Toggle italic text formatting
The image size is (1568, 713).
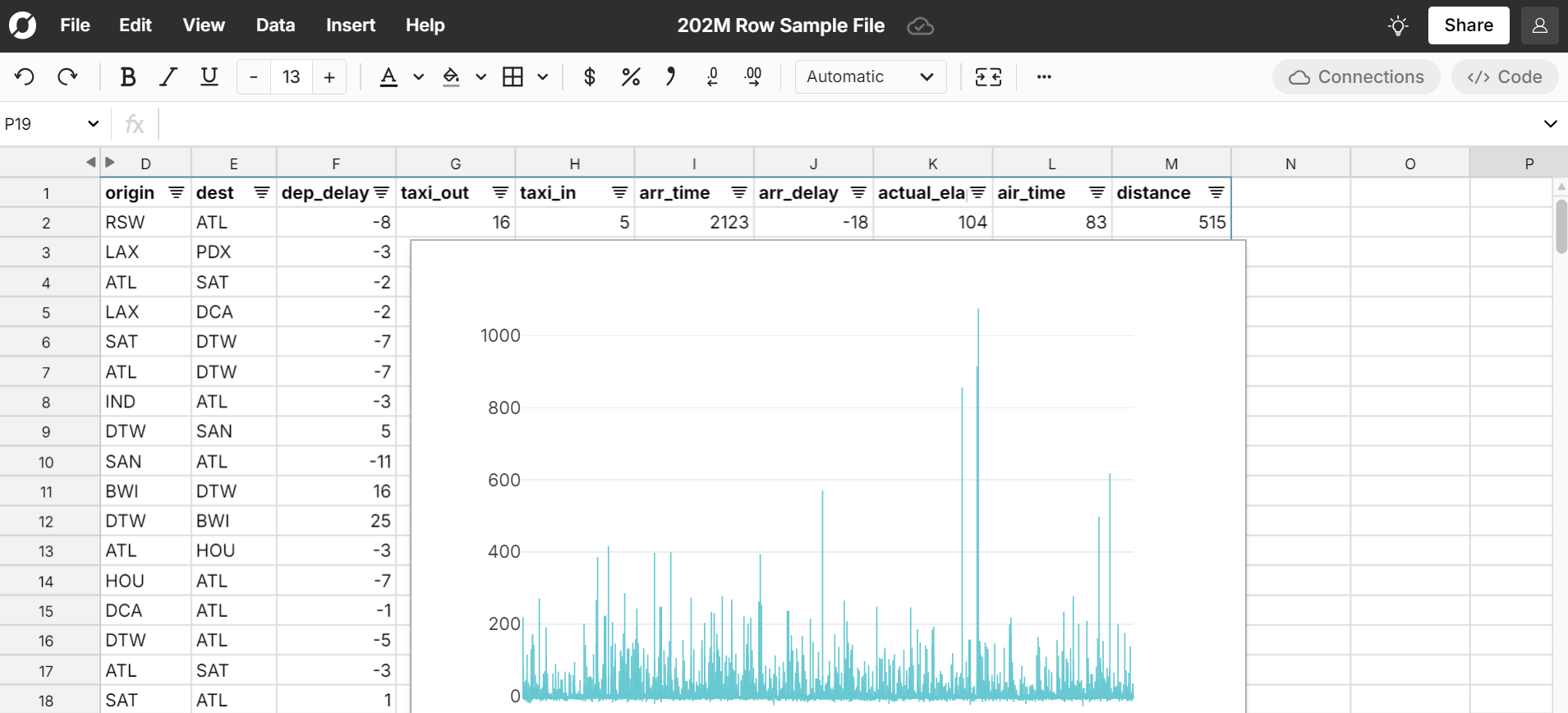coord(168,77)
